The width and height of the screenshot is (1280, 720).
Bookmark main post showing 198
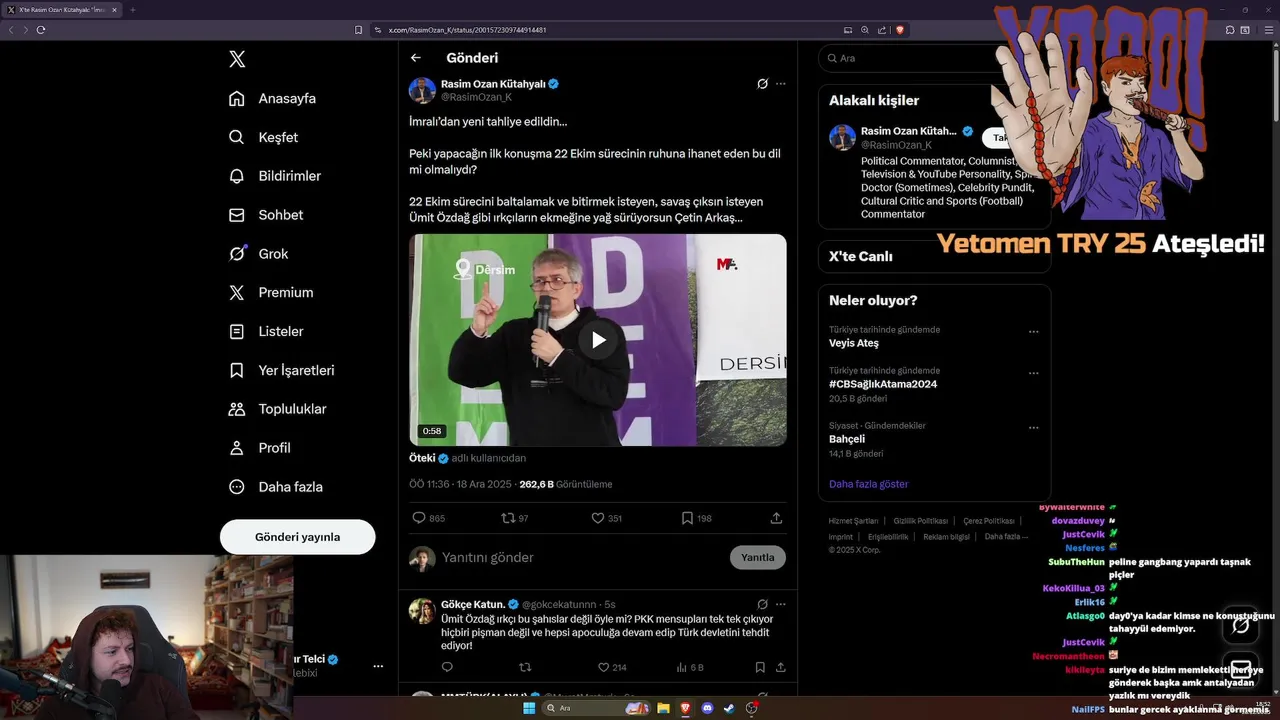(697, 518)
